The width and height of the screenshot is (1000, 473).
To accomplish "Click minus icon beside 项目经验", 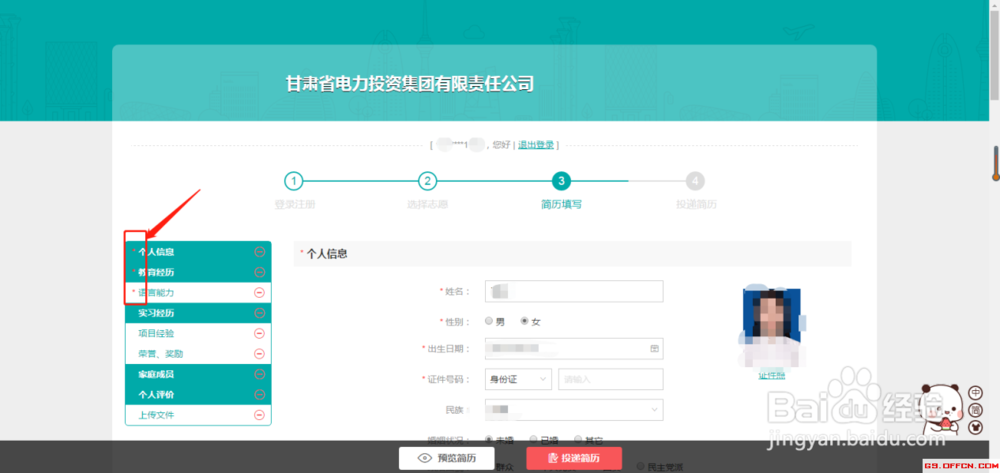I will (x=260, y=333).
